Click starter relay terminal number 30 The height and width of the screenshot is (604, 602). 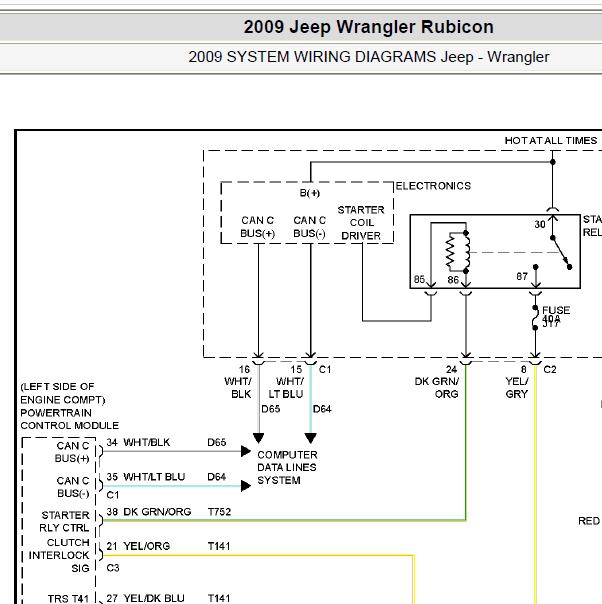[540, 224]
